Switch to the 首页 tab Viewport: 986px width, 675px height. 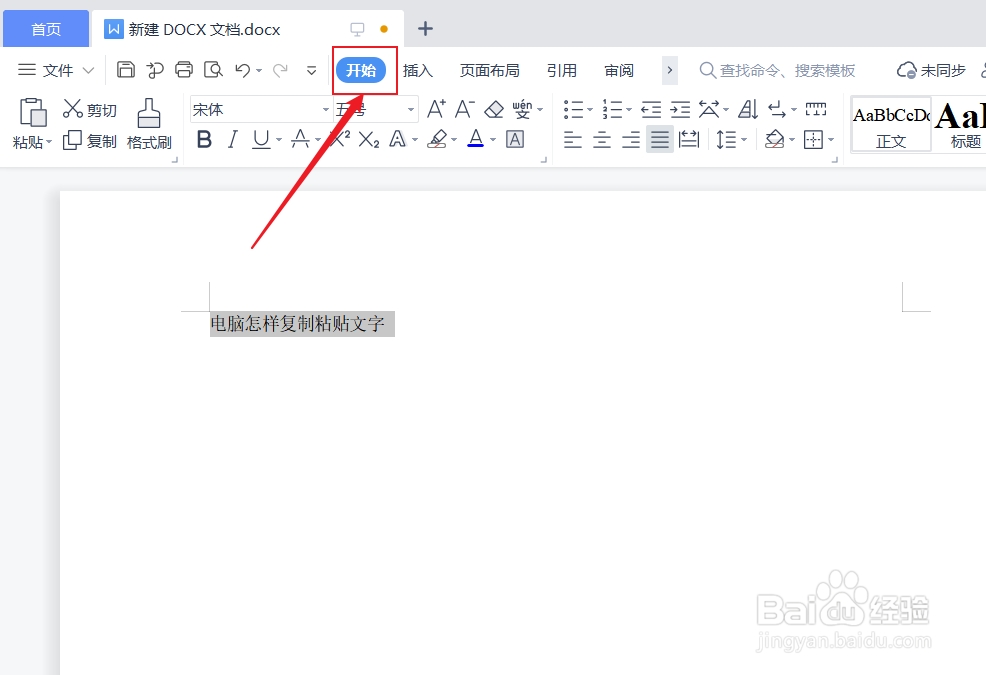(46, 29)
